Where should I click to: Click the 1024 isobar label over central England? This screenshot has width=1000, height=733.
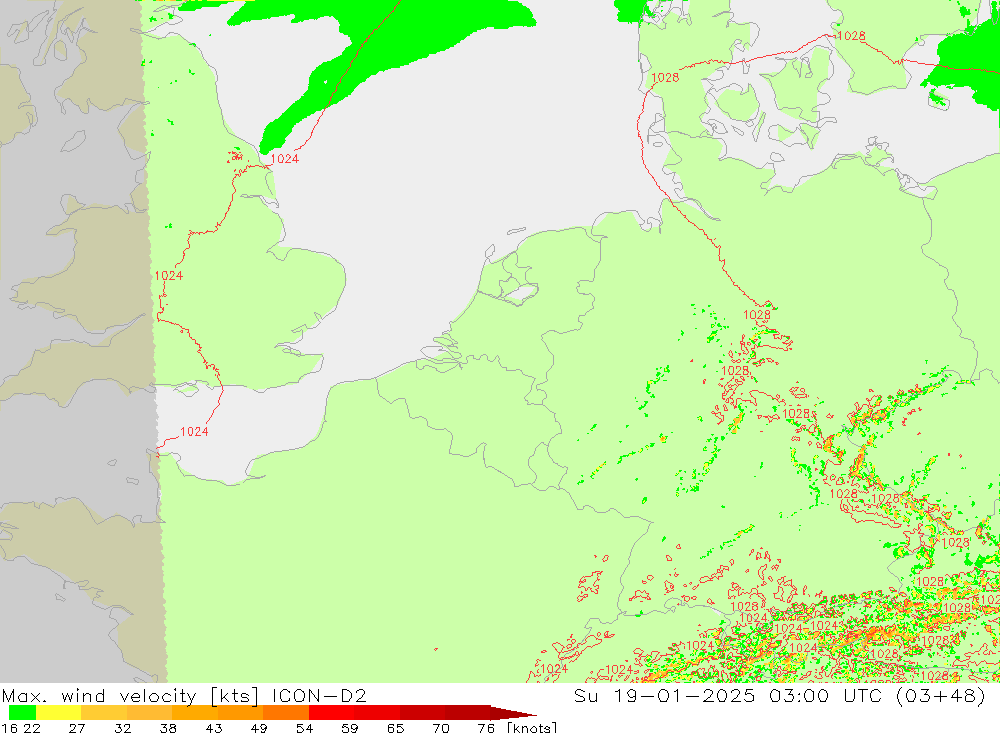168,276
